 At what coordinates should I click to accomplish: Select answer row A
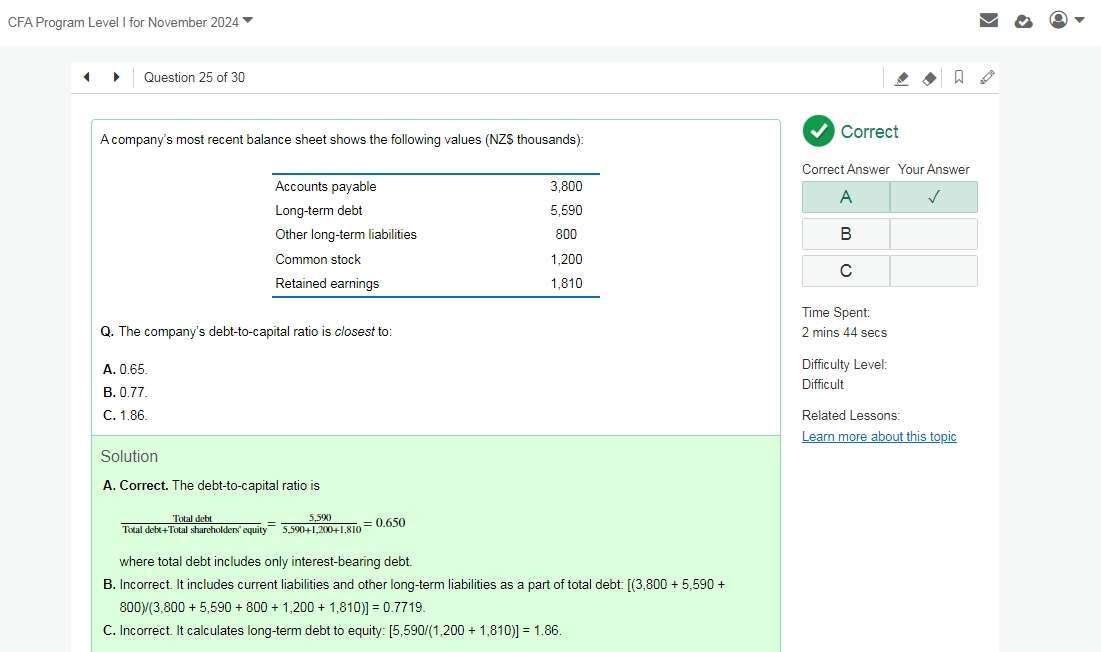coord(846,197)
